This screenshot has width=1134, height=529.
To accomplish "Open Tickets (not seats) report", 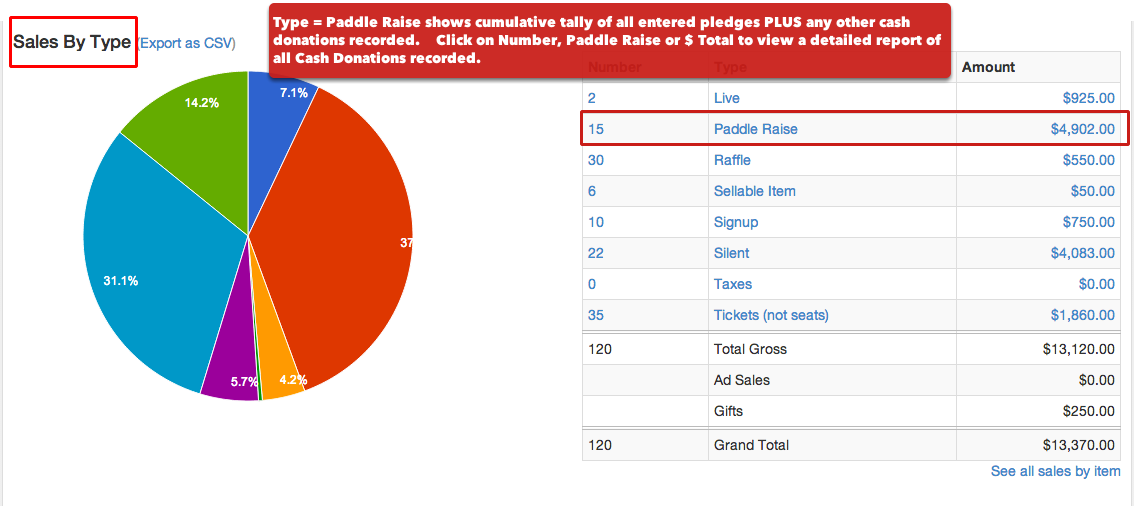I will point(771,316).
